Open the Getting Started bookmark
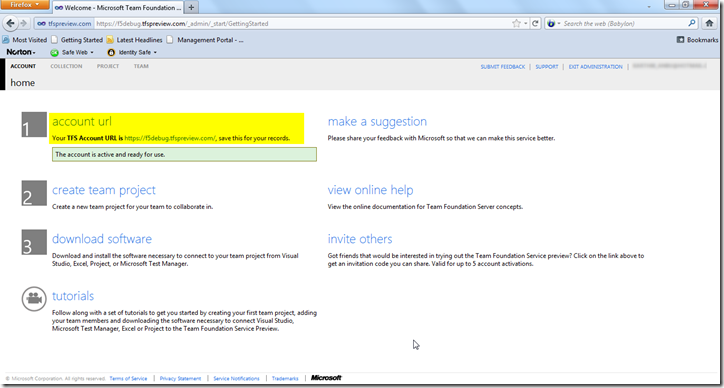Image resolution: width=724 pixels, height=388 pixels. (77, 40)
